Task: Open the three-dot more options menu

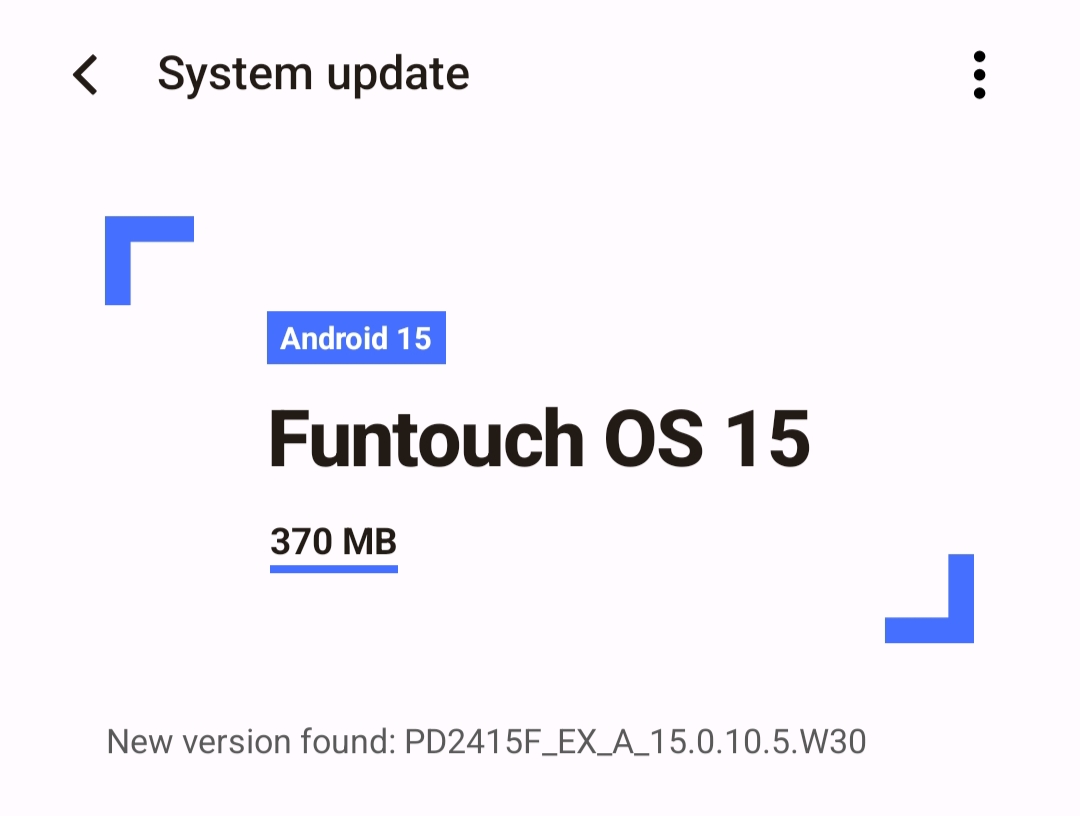Action: 979,75
